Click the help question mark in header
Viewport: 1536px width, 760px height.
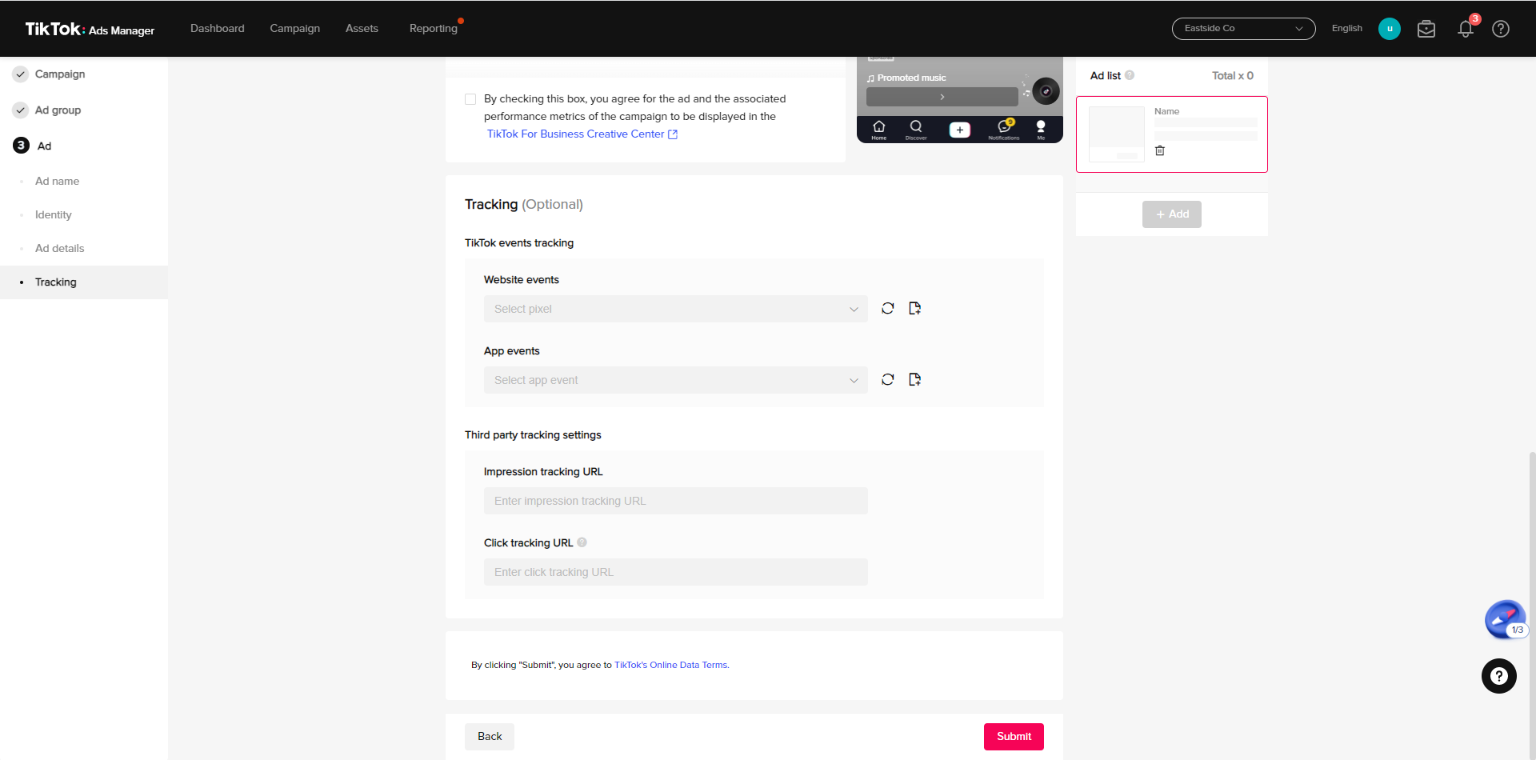coord(1500,29)
